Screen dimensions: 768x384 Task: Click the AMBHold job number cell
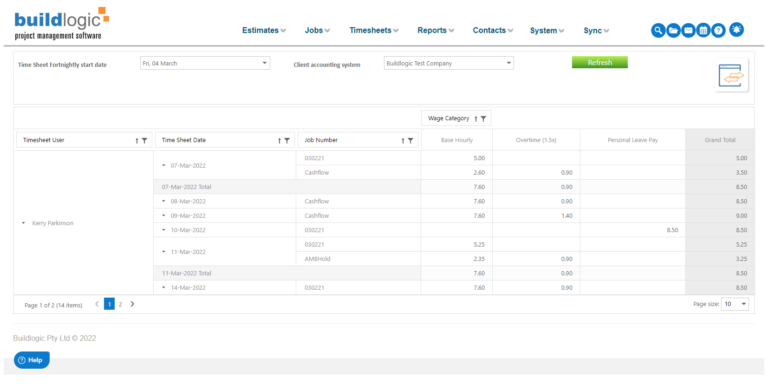pyautogui.click(x=359, y=259)
